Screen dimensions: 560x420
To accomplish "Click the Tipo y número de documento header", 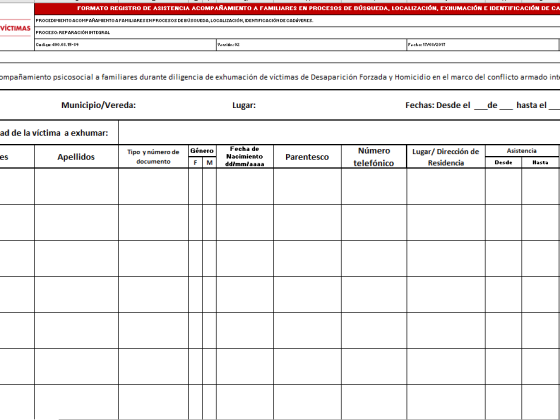I will 154,157.
